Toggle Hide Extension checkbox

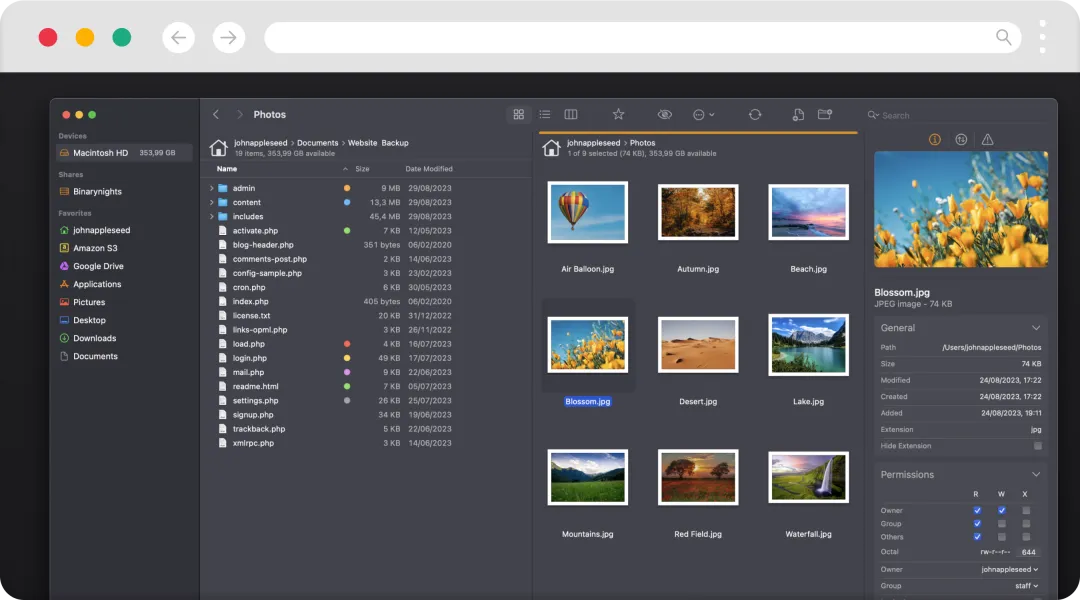[1037, 446]
